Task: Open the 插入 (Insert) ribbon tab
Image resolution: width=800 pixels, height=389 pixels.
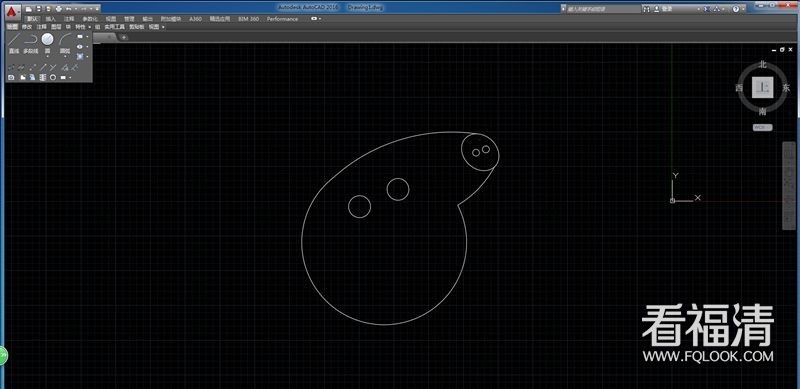Action: coord(51,19)
